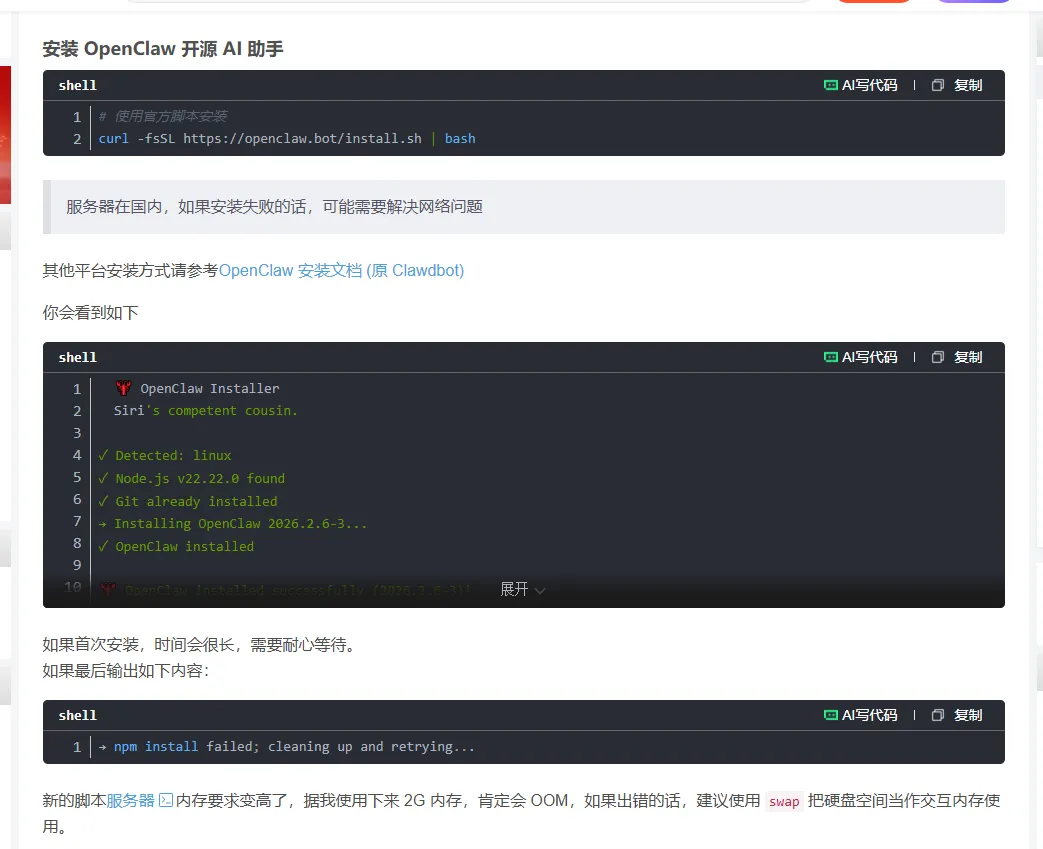This screenshot has height=849, width=1043.
Task: Click the search icon beside the 服务器 link
Action: pos(166,800)
